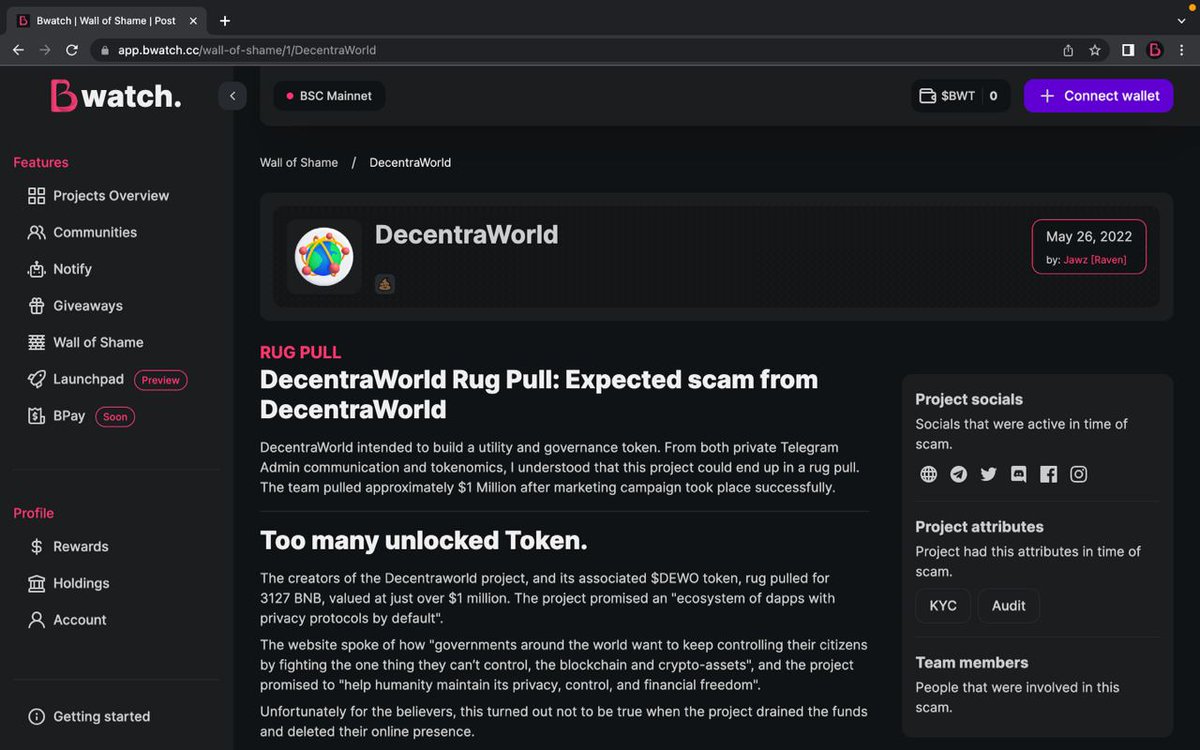
Task: Go to Wall of Shame sidebar item
Action: [85, 342]
